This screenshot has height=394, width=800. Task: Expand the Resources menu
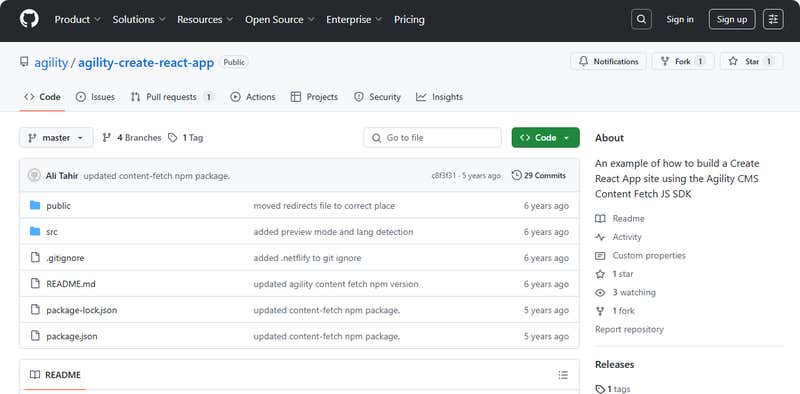point(205,19)
